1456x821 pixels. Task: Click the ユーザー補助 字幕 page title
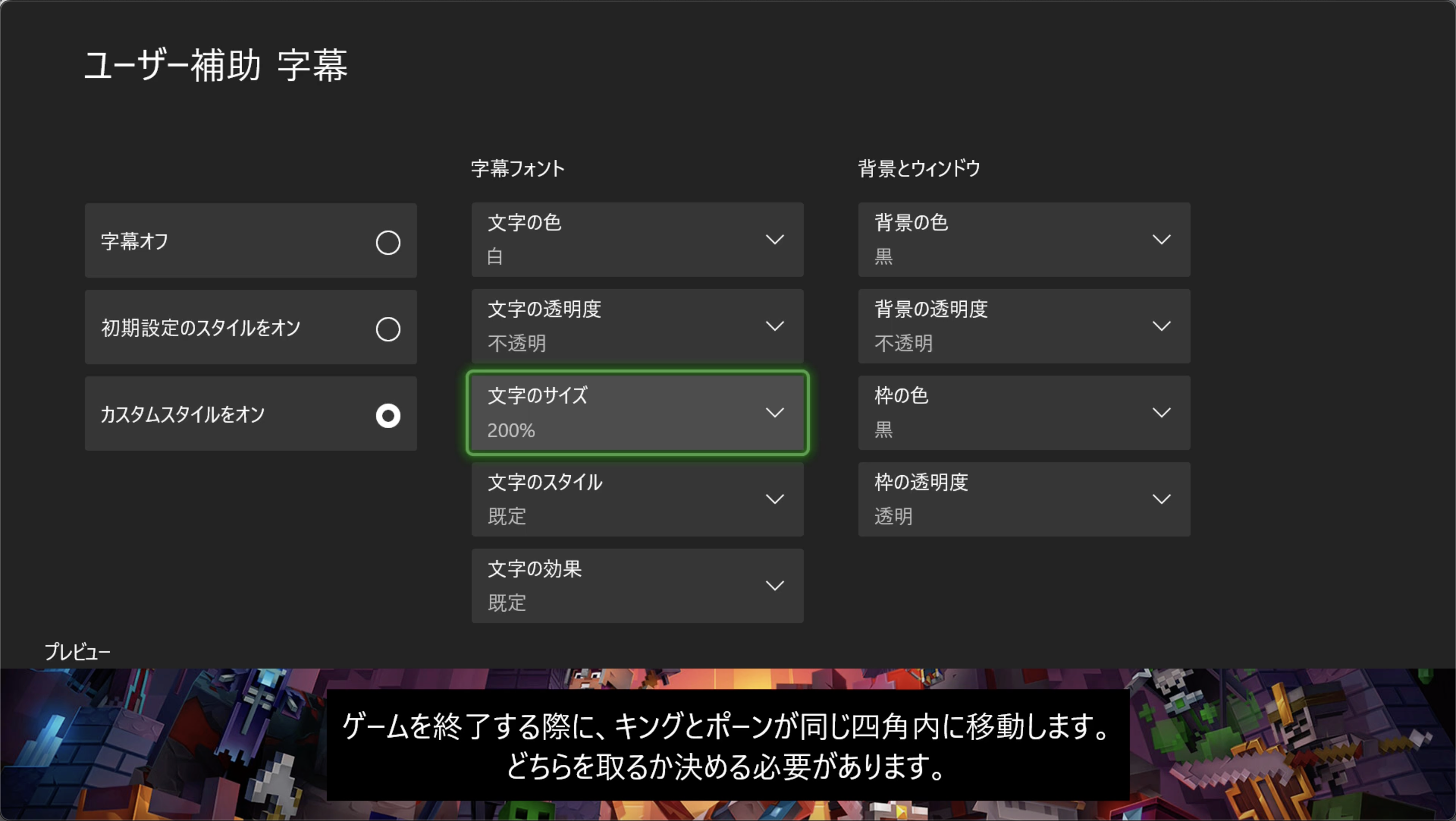coord(216,66)
